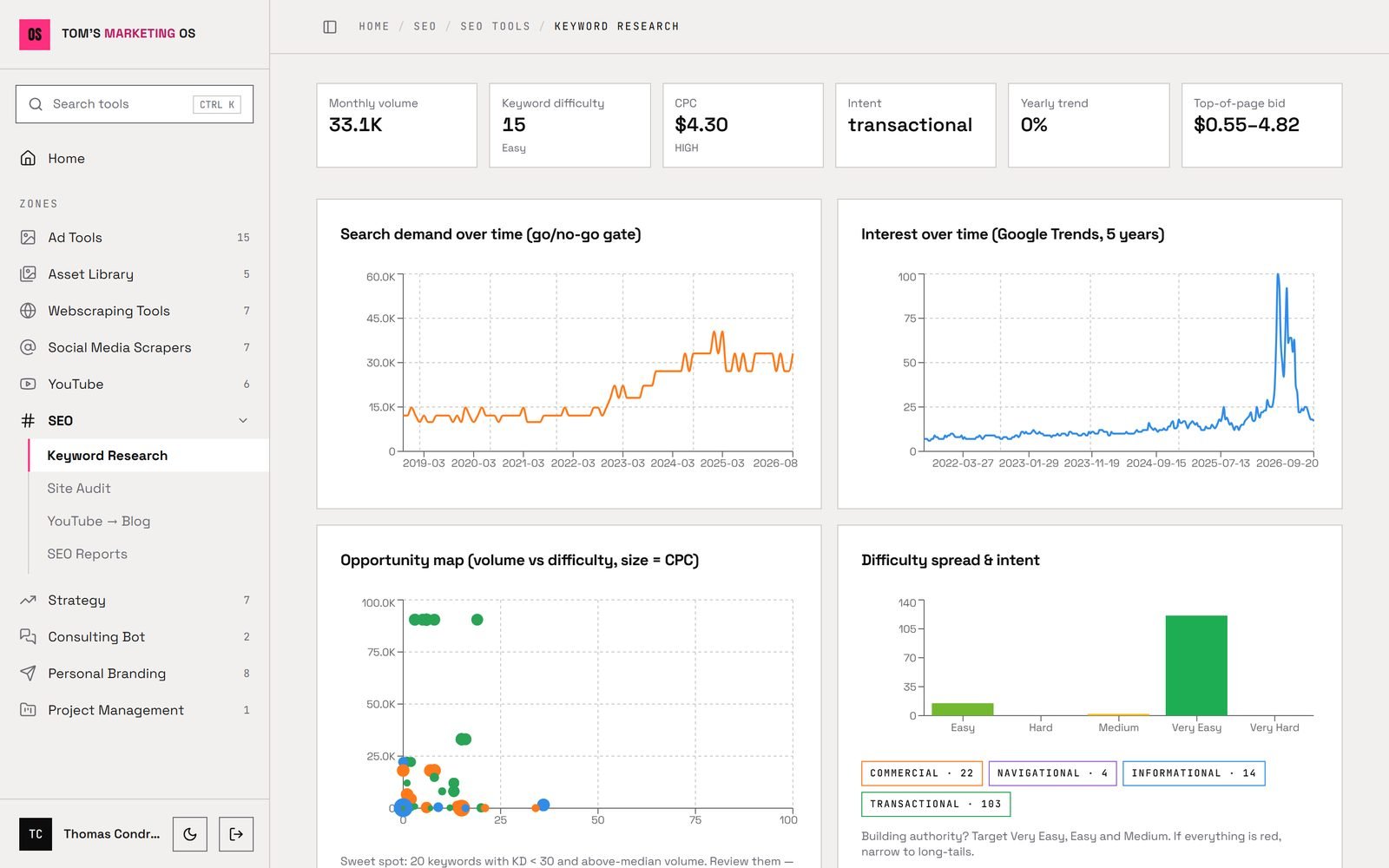Image resolution: width=1389 pixels, height=868 pixels.
Task: Click the Keyword difficulty 15 card
Action: coord(569,125)
